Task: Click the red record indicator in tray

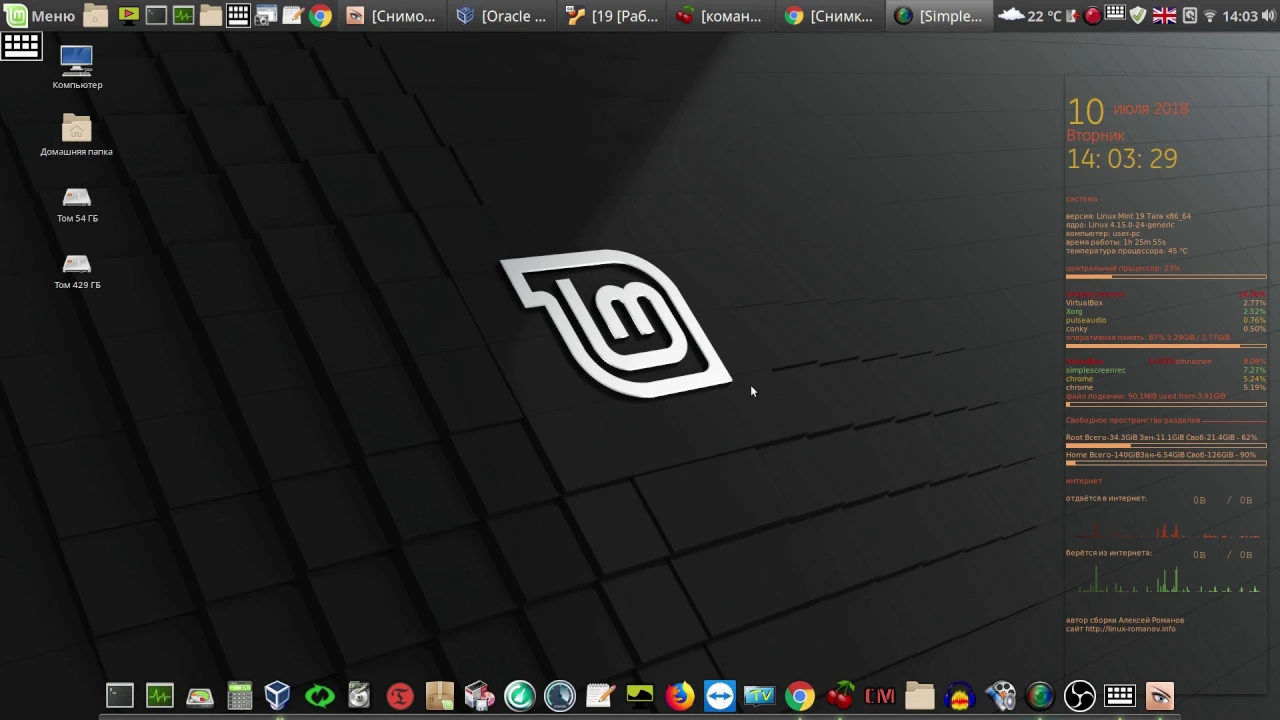Action: (x=1093, y=15)
